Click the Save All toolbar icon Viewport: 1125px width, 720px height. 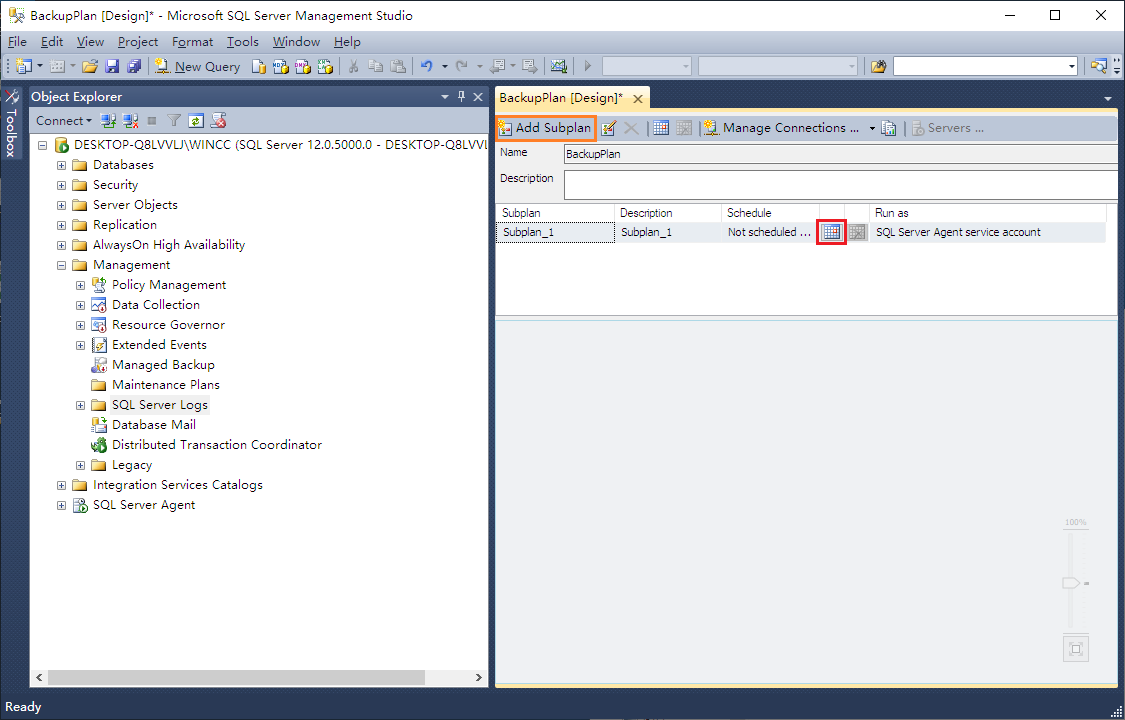click(134, 67)
